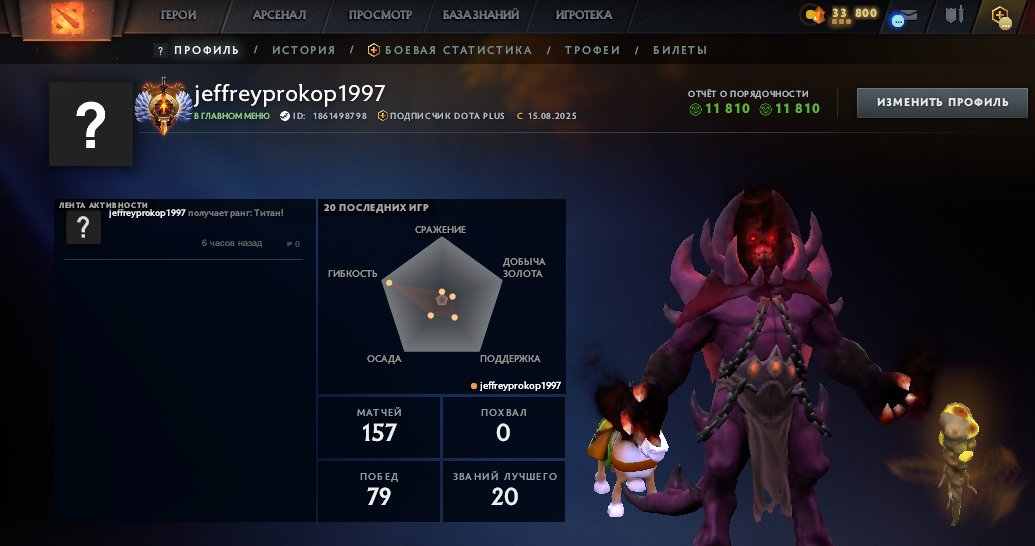Go to the ИСТОРИЯ profile subtab

[304, 50]
